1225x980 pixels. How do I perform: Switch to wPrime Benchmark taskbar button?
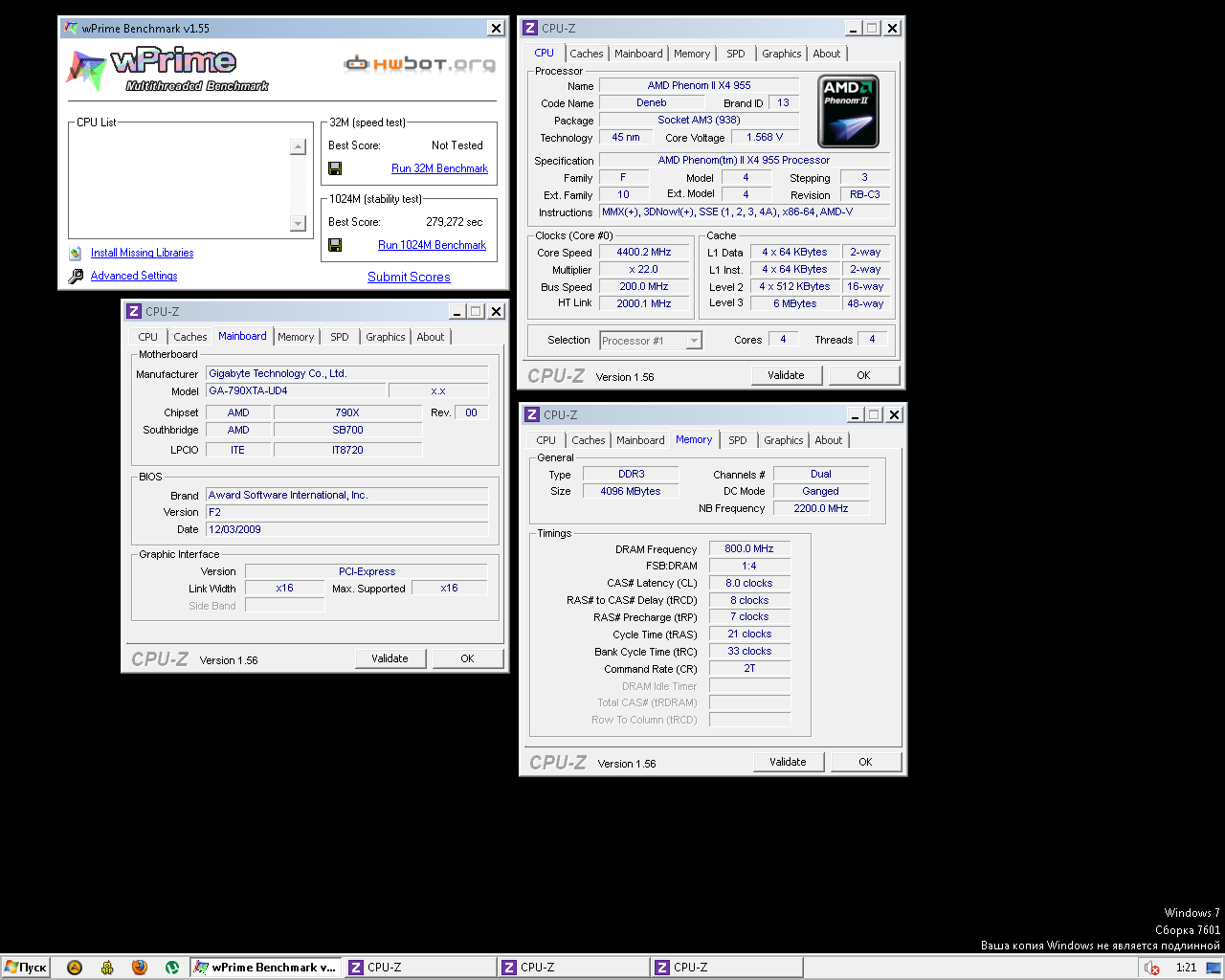[x=265, y=968]
